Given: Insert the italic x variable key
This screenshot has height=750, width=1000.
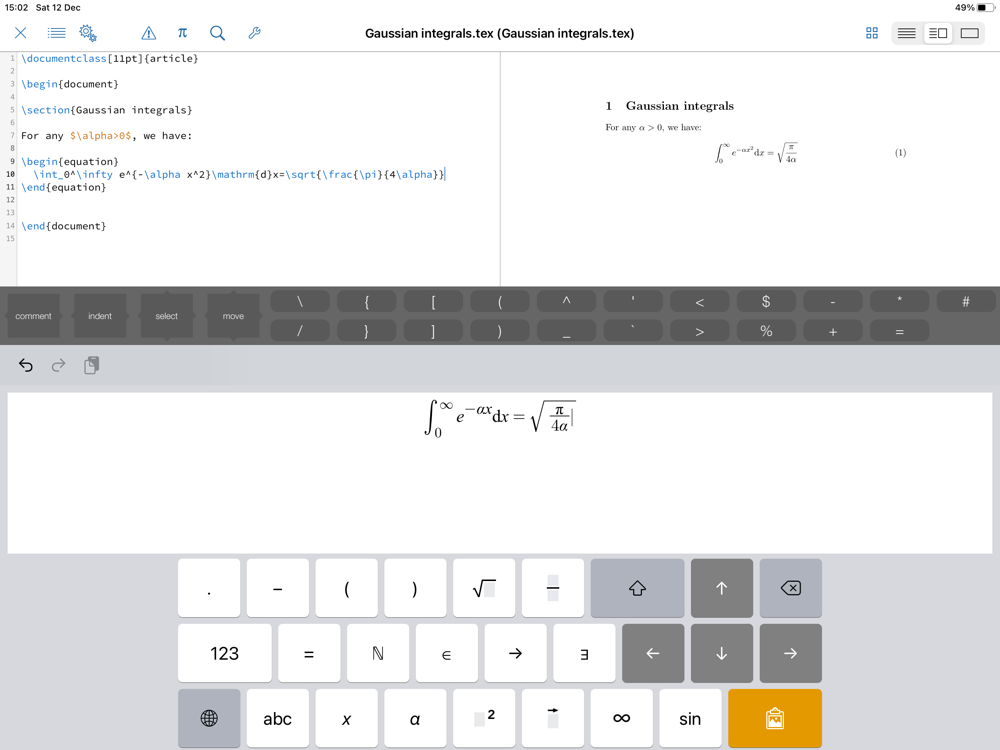Looking at the screenshot, I should pyautogui.click(x=346, y=719).
